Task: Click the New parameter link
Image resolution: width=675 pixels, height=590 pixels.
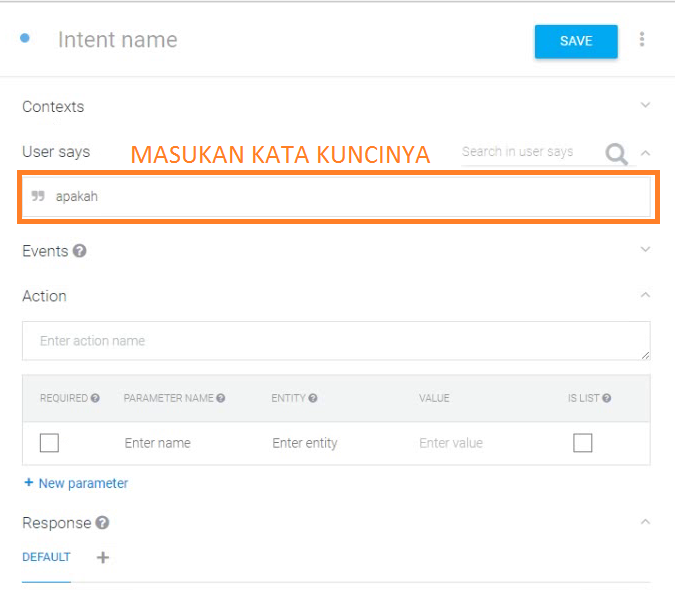Action: tap(76, 483)
